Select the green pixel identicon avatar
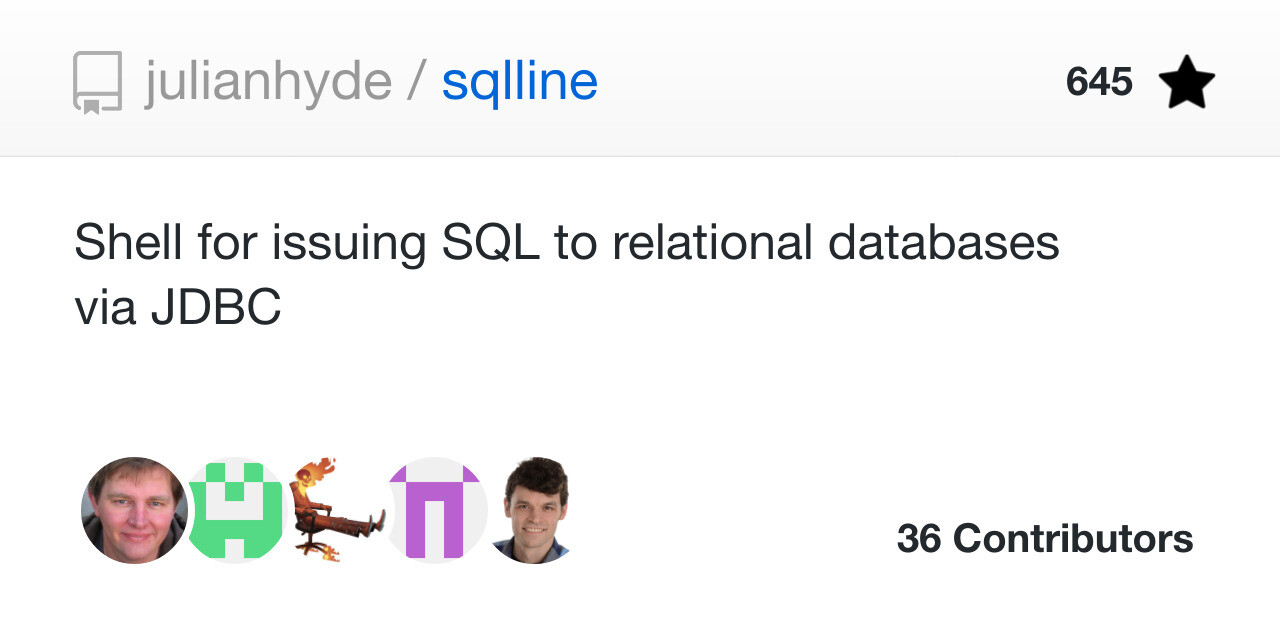 (235, 510)
